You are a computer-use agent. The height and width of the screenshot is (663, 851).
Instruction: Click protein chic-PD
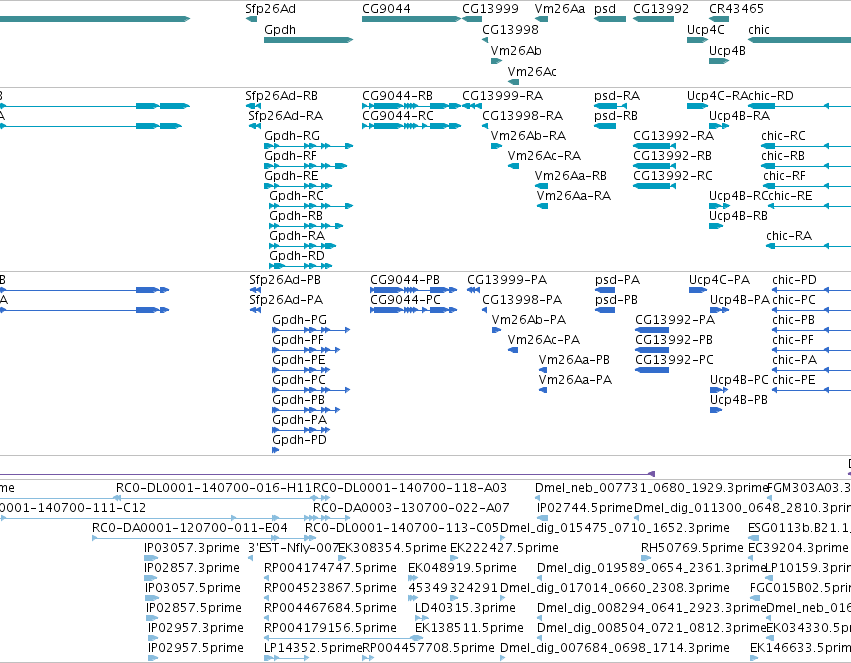pyautogui.click(x=795, y=280)
